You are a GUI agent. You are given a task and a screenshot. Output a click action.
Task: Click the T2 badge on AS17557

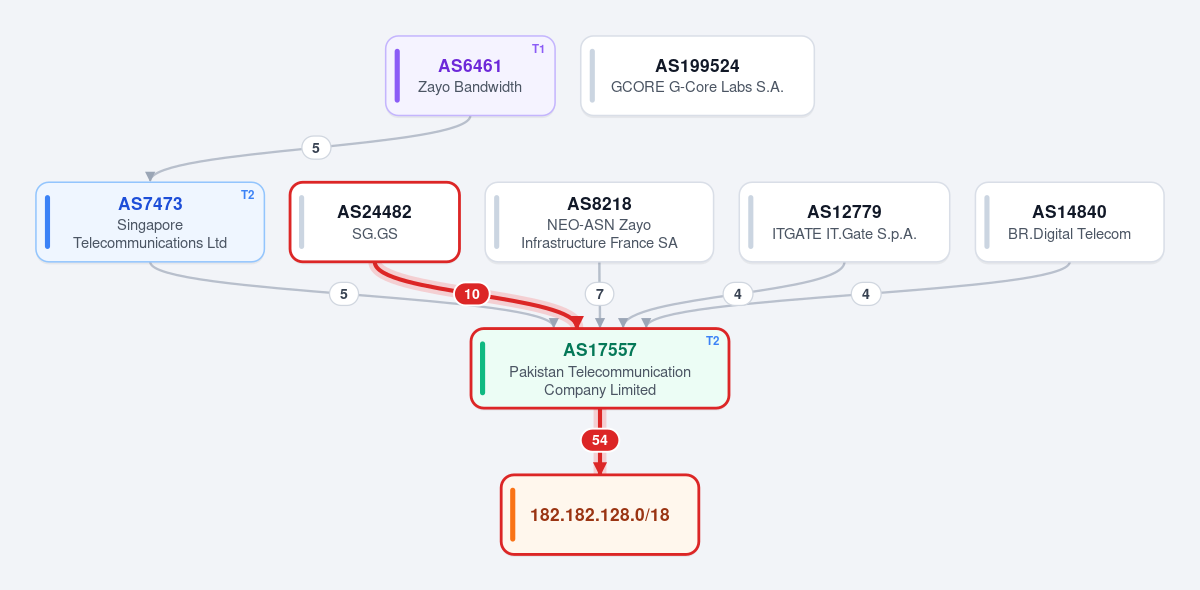click(x=712, y=341)
